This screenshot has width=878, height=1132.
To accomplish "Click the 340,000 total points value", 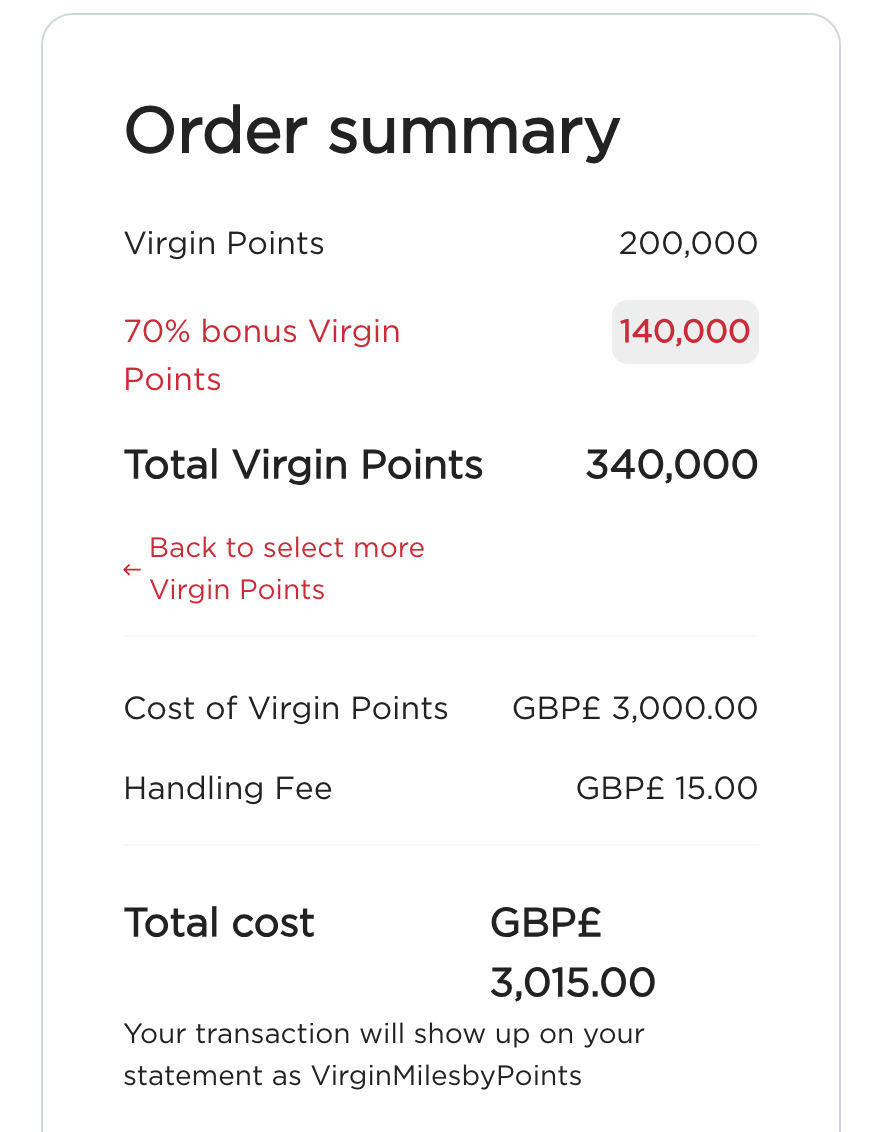I will pyautogui.click(x=671, y=465).
